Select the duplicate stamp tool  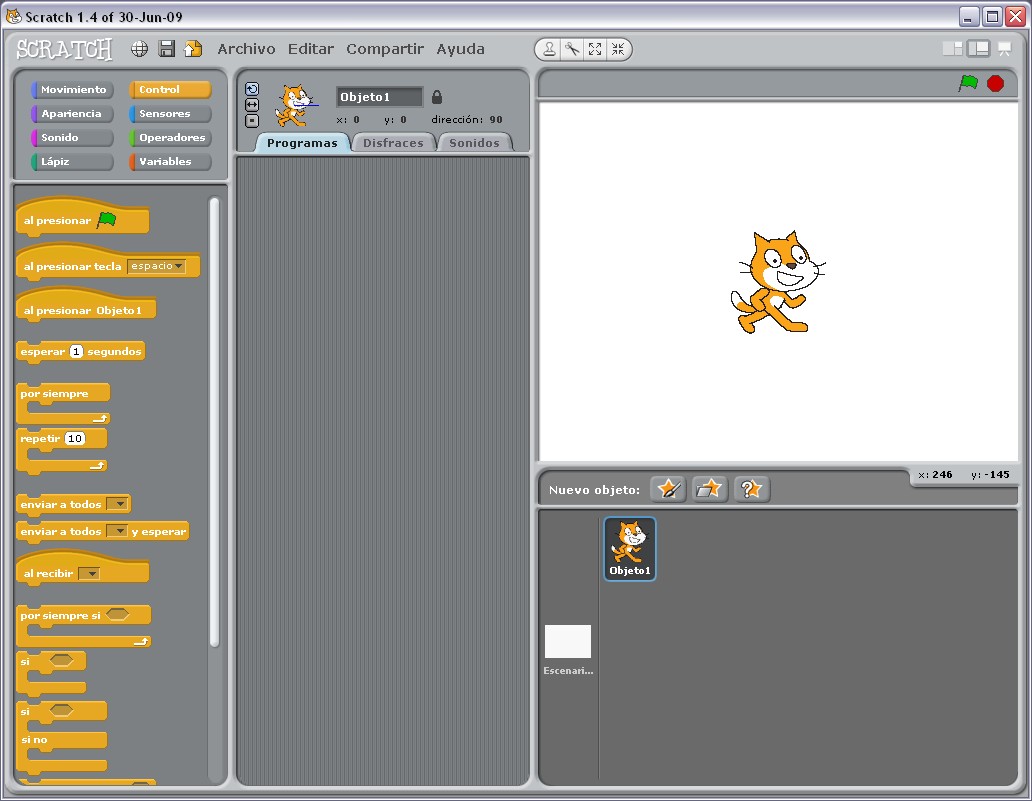pyautogui.click(x=550, y=49)
